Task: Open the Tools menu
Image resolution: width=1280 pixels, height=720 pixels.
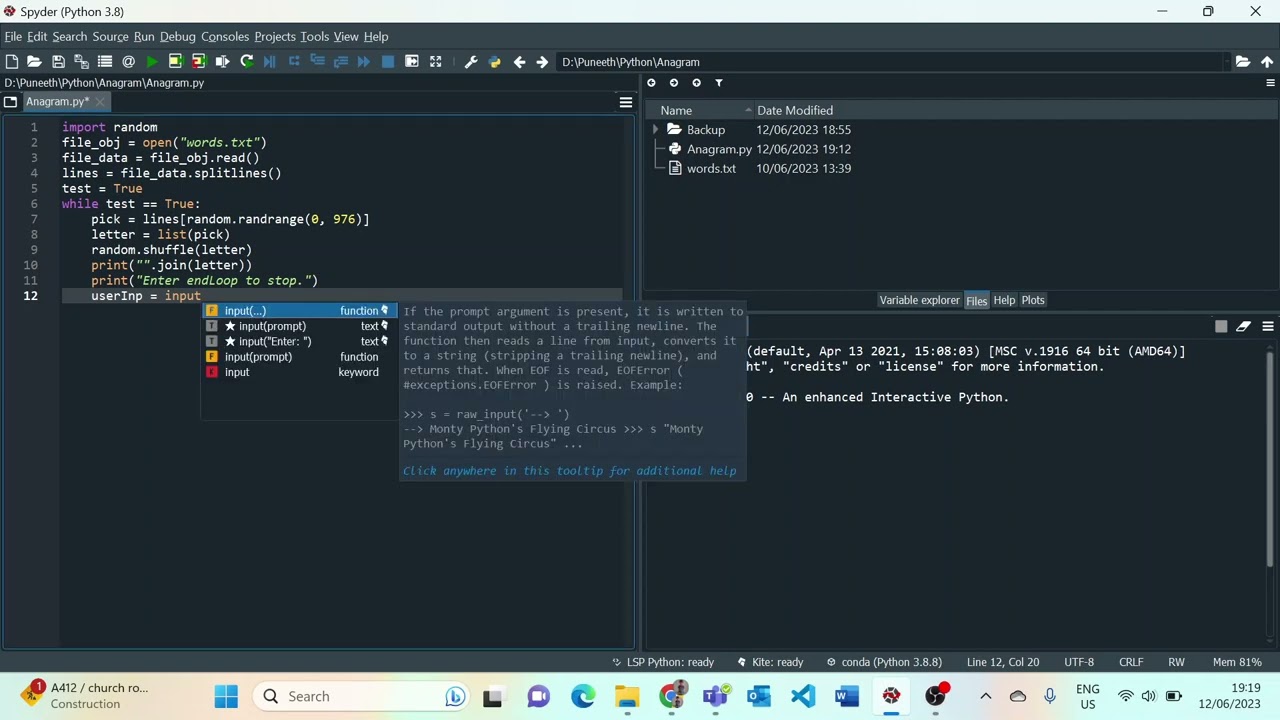Action: [x=314, y=37]
